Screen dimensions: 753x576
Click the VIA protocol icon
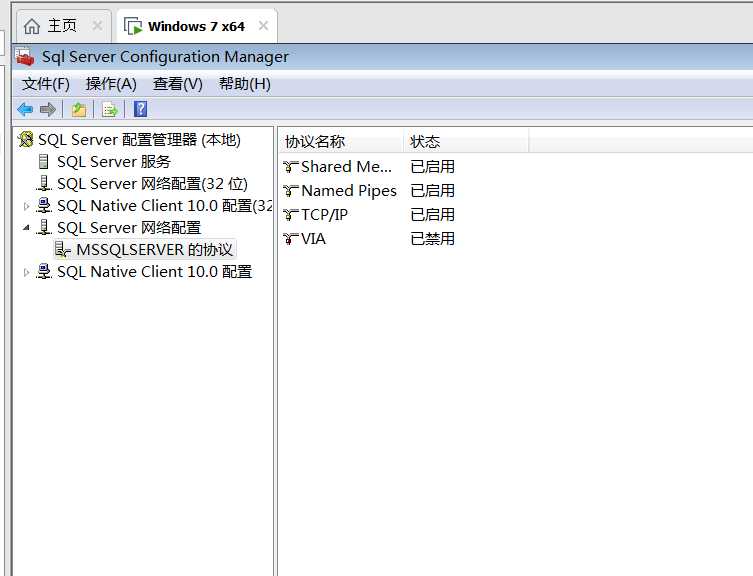(x=291, y=239)
